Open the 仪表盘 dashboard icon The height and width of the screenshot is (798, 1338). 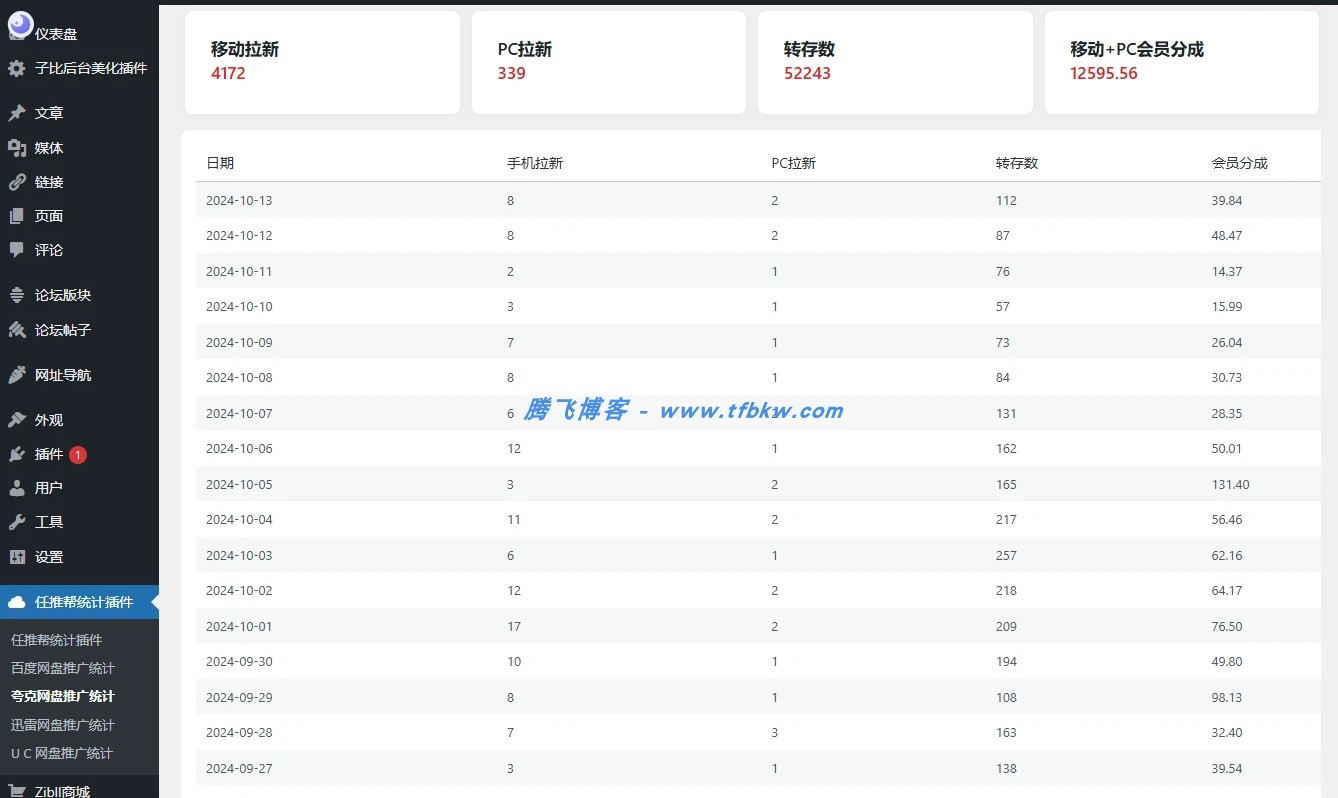click(x=20, y=27)
